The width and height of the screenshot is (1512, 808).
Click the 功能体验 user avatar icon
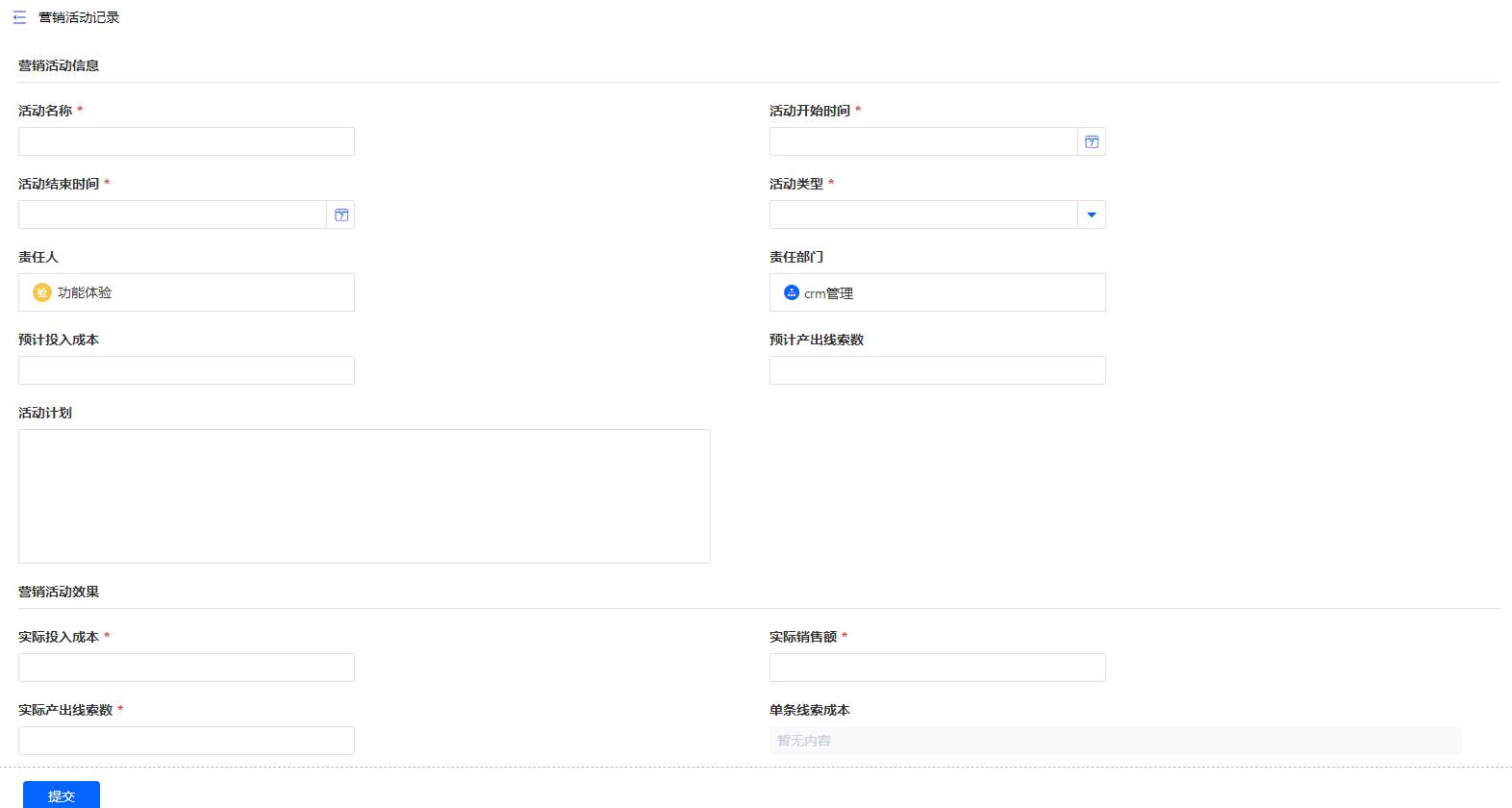tap(41, 292)
